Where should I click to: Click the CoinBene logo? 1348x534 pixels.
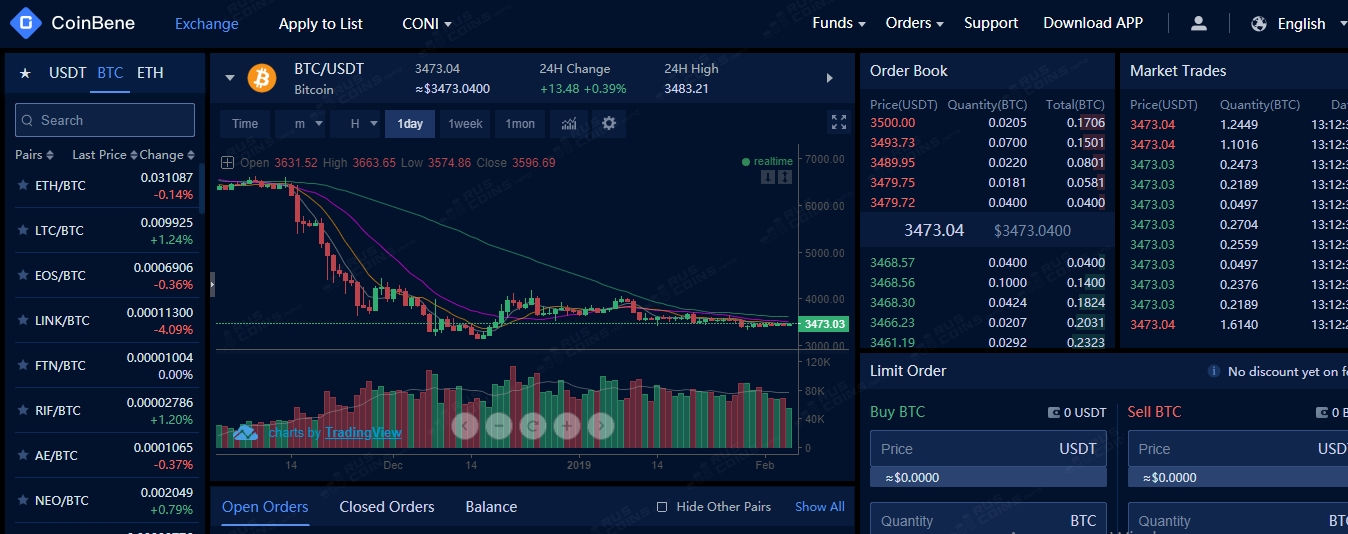pos(72,22)
